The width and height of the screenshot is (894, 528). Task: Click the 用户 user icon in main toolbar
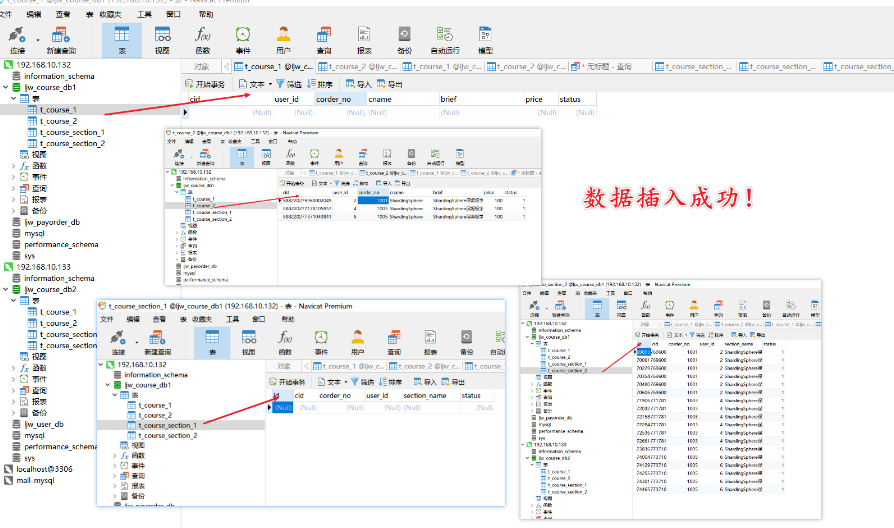pos(283,40)
